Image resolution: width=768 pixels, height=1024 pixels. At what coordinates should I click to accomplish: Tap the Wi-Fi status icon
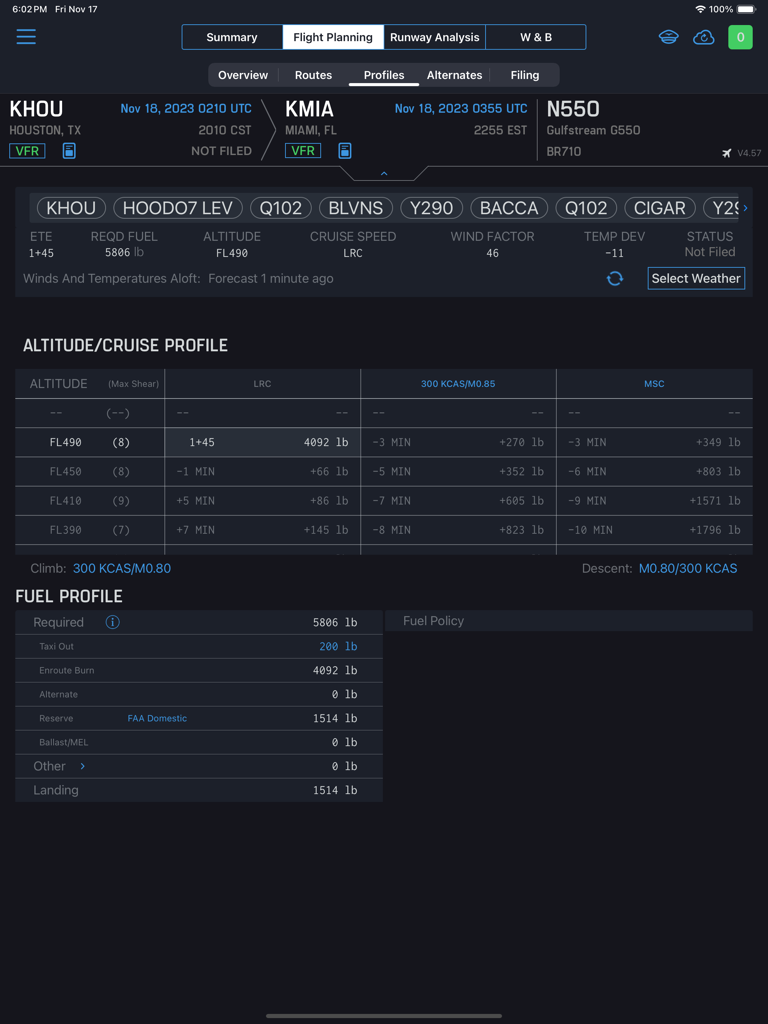[700, 9]
